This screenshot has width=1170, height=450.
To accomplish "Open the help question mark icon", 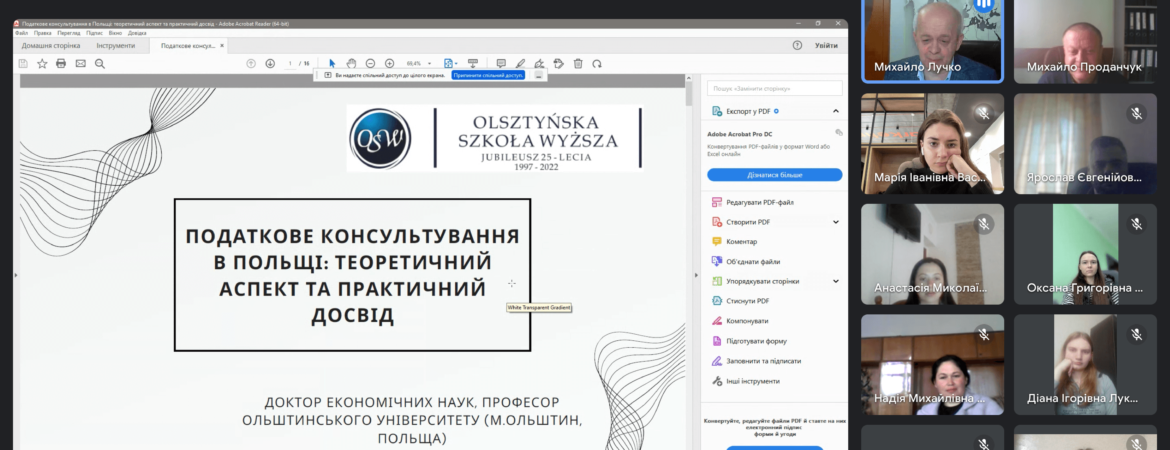I will 797,46.
